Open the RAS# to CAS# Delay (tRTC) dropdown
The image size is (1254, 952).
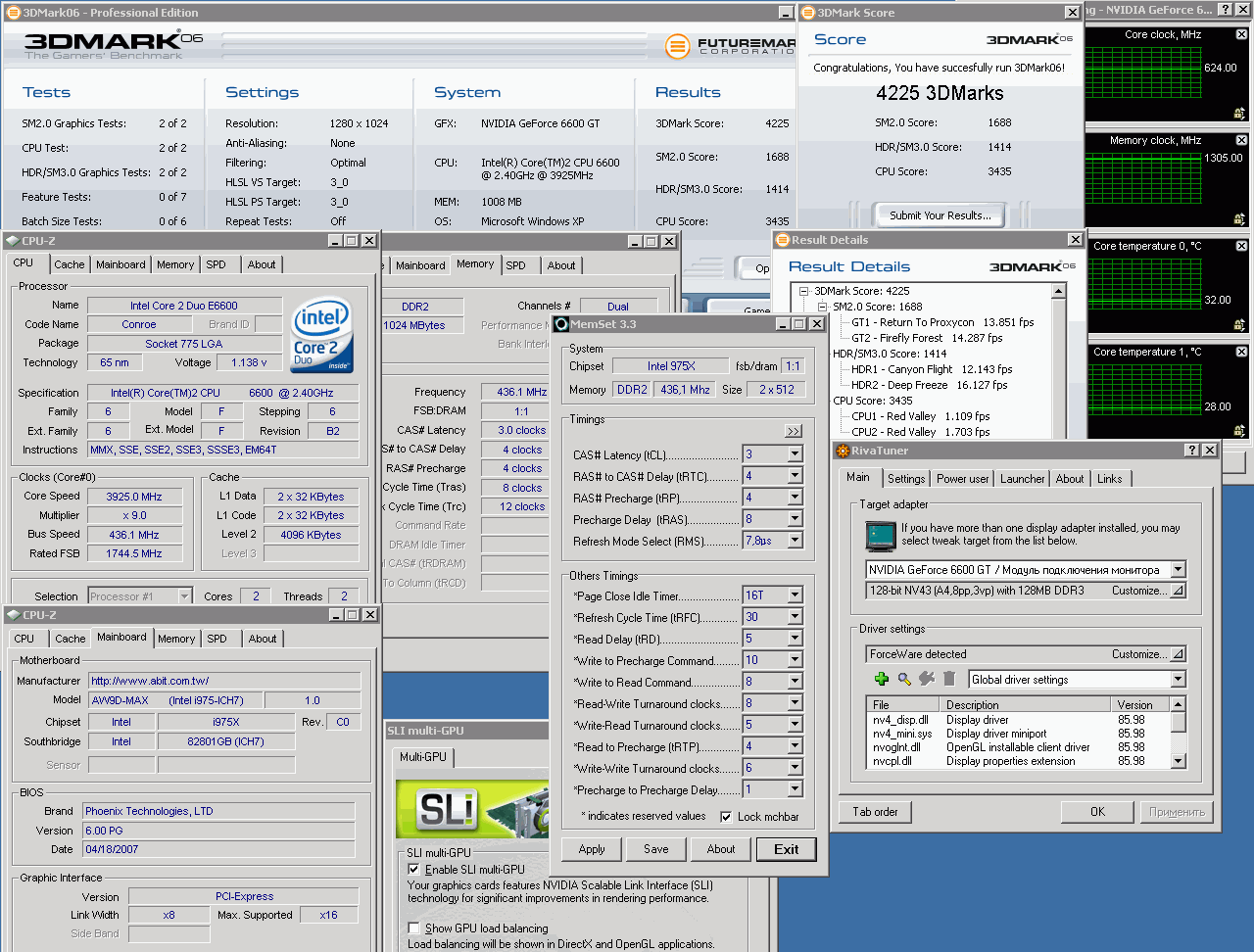click(x=795, y=476)
